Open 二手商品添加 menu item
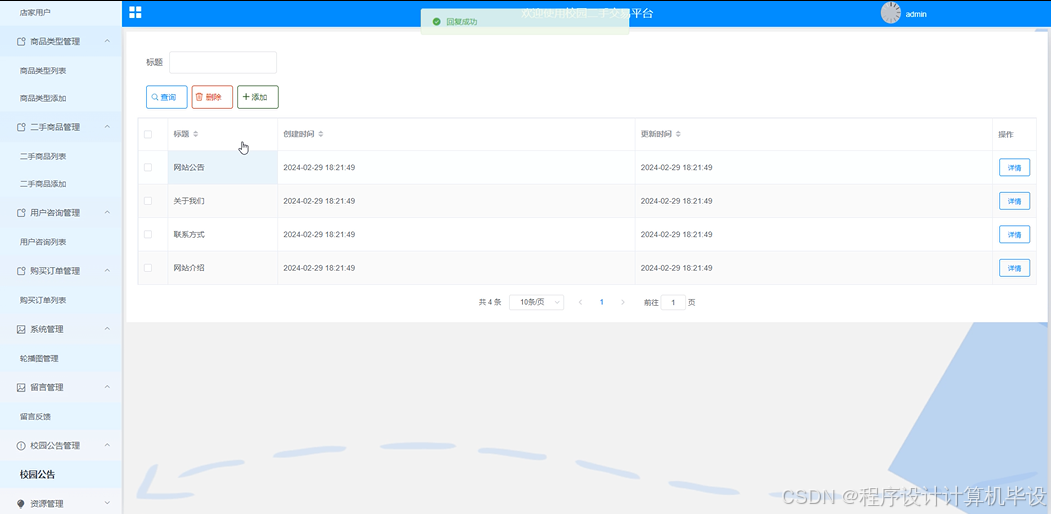Image resolution: width=1051 pixels, height=514 pixels. coord(43,184)
